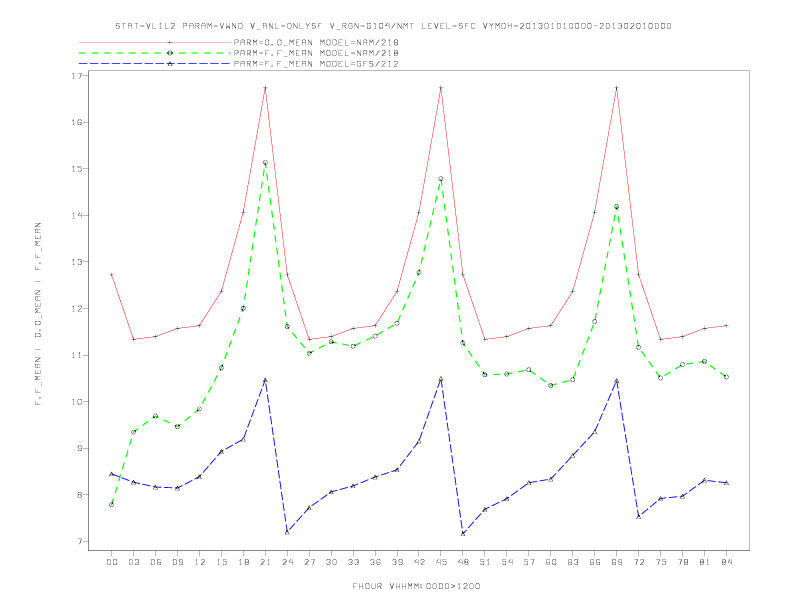
Task: Click the y-axis tick value 12
Action: point(77,309)
